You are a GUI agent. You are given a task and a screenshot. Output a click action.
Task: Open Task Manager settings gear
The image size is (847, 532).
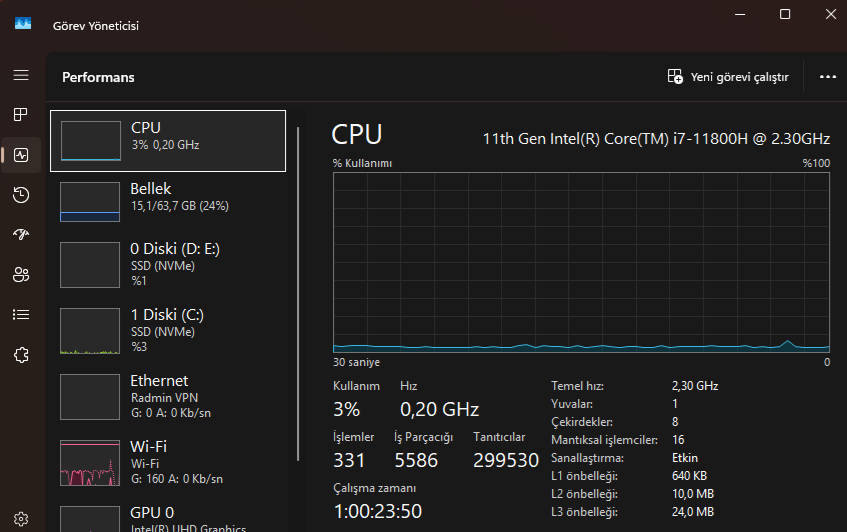pyautogui.click(x=21, y=519)
